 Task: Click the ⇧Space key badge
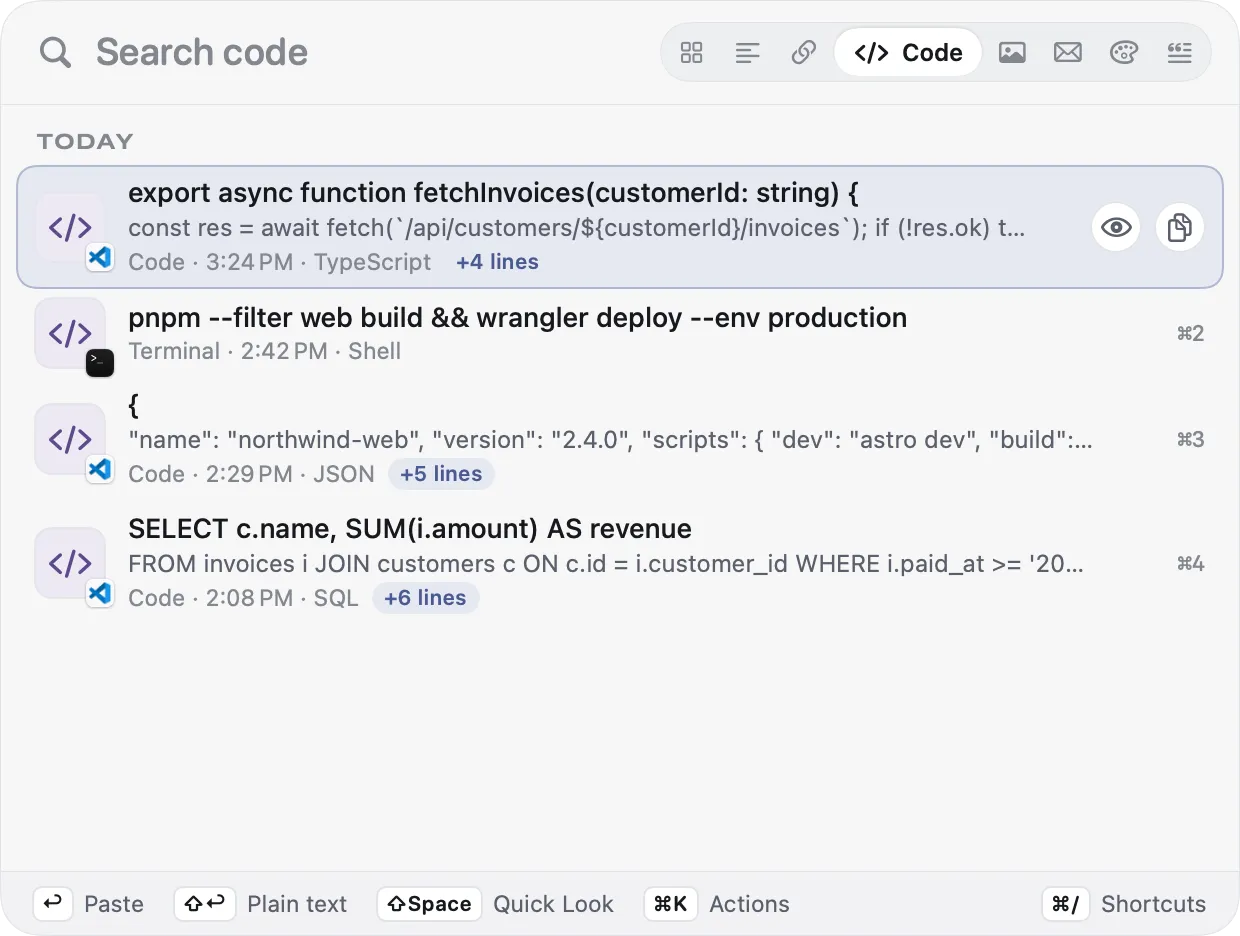coord(429,904)
